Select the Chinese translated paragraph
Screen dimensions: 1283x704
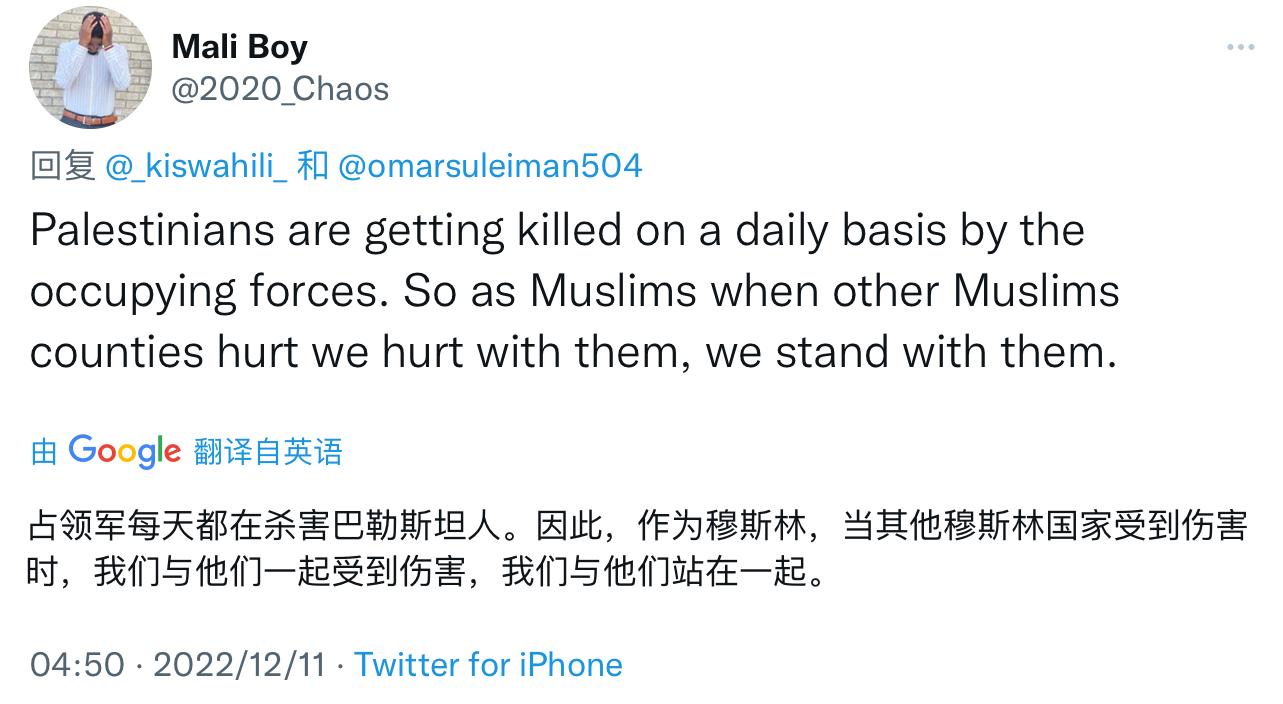pyautogui.click(x=640, y=545)
